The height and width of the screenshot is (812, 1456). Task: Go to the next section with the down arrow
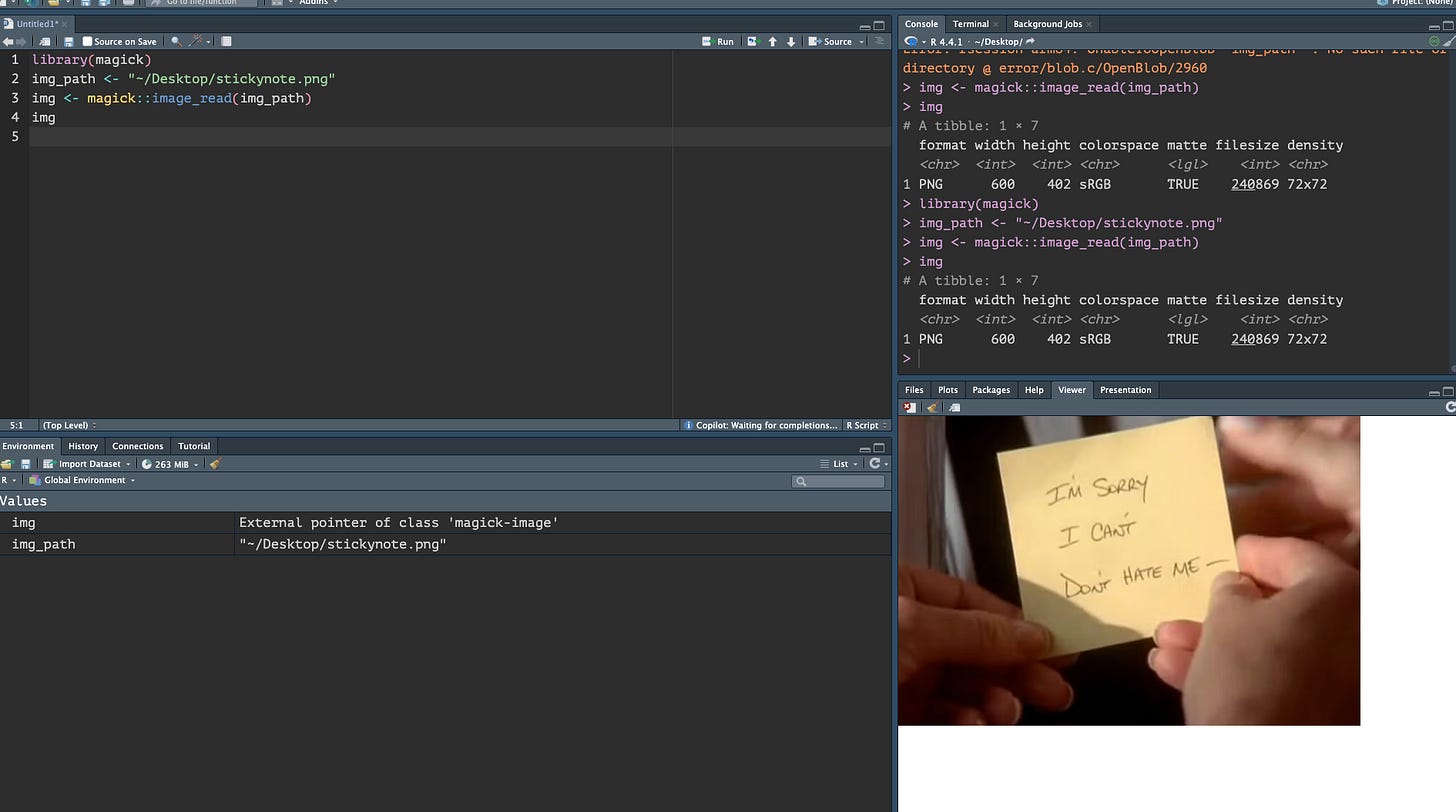(791, 42)
